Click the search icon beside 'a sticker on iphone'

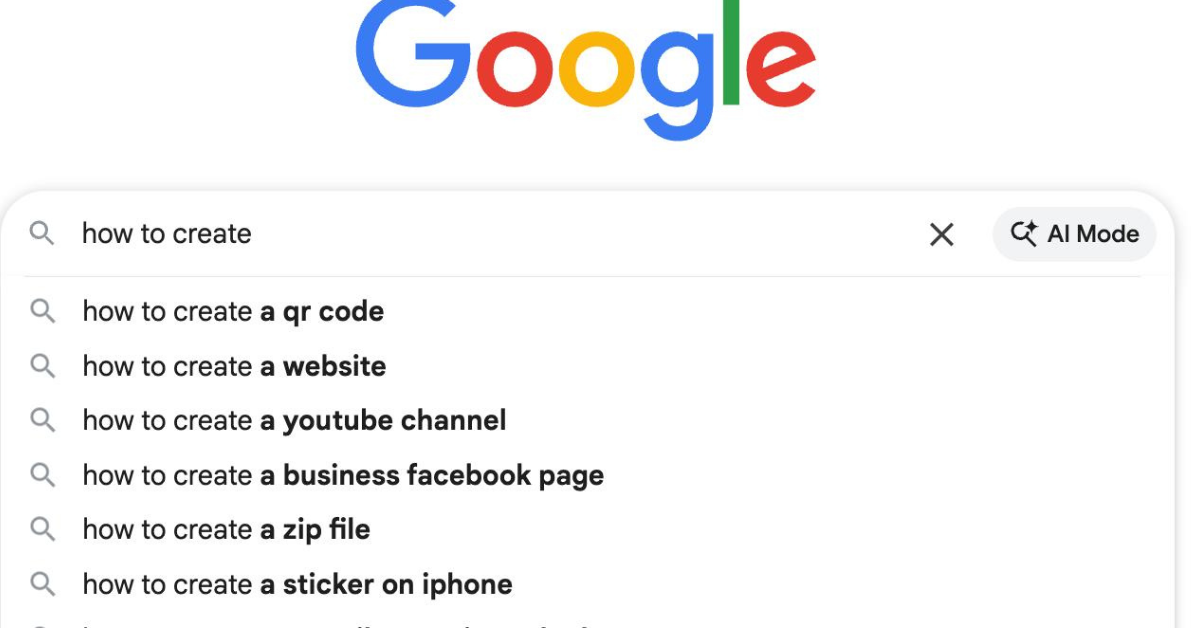tap(42, 583)
